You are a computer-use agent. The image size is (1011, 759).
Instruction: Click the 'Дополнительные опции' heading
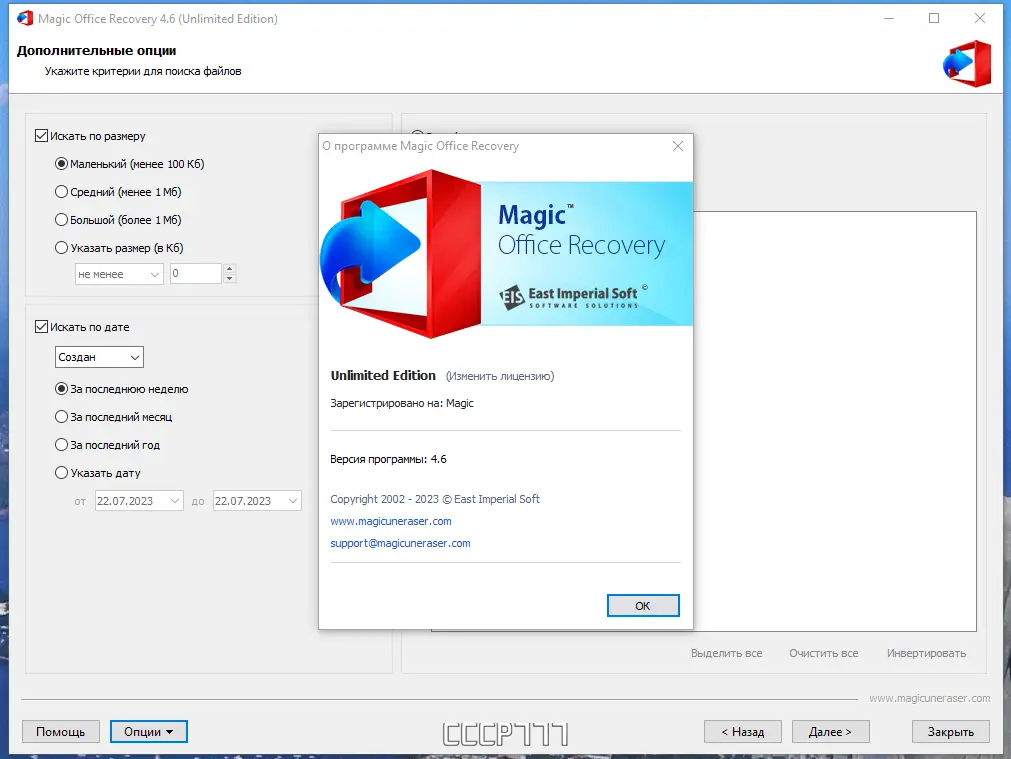[96, 50]
